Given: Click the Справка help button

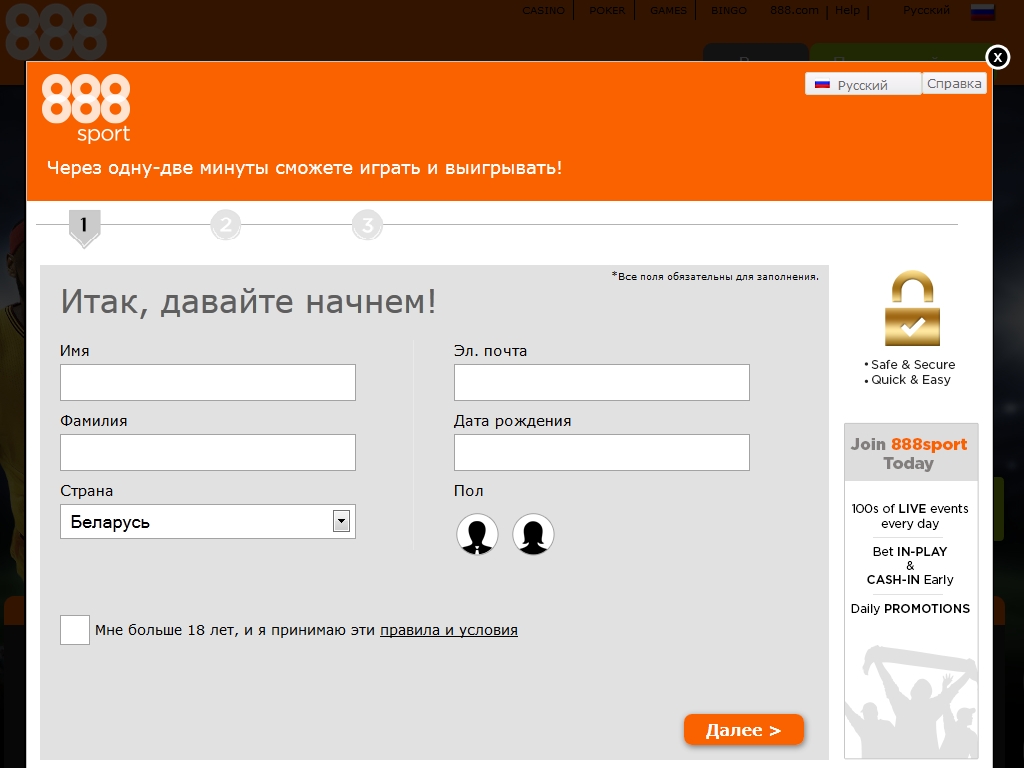Looking at the screenshot, I should tap(954, 84).
